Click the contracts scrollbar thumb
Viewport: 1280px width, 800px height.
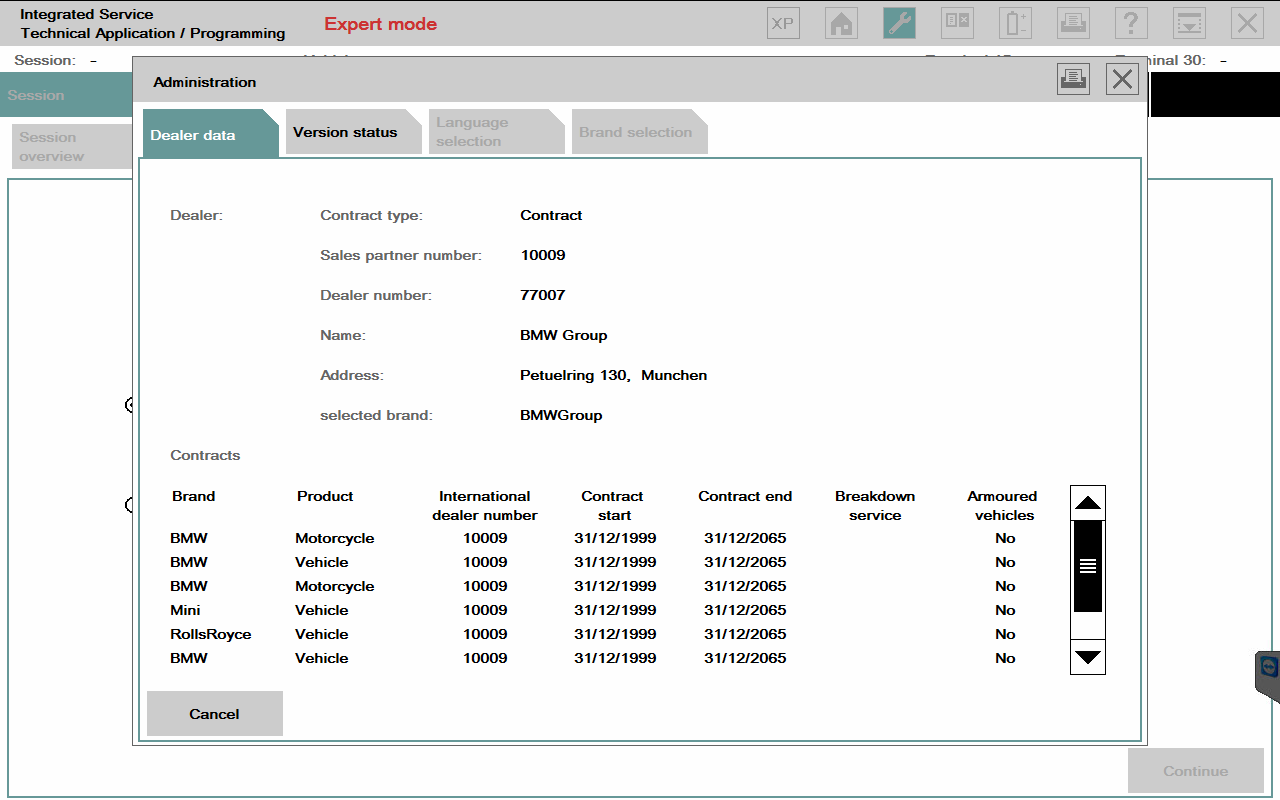[x=1088, y=566]
